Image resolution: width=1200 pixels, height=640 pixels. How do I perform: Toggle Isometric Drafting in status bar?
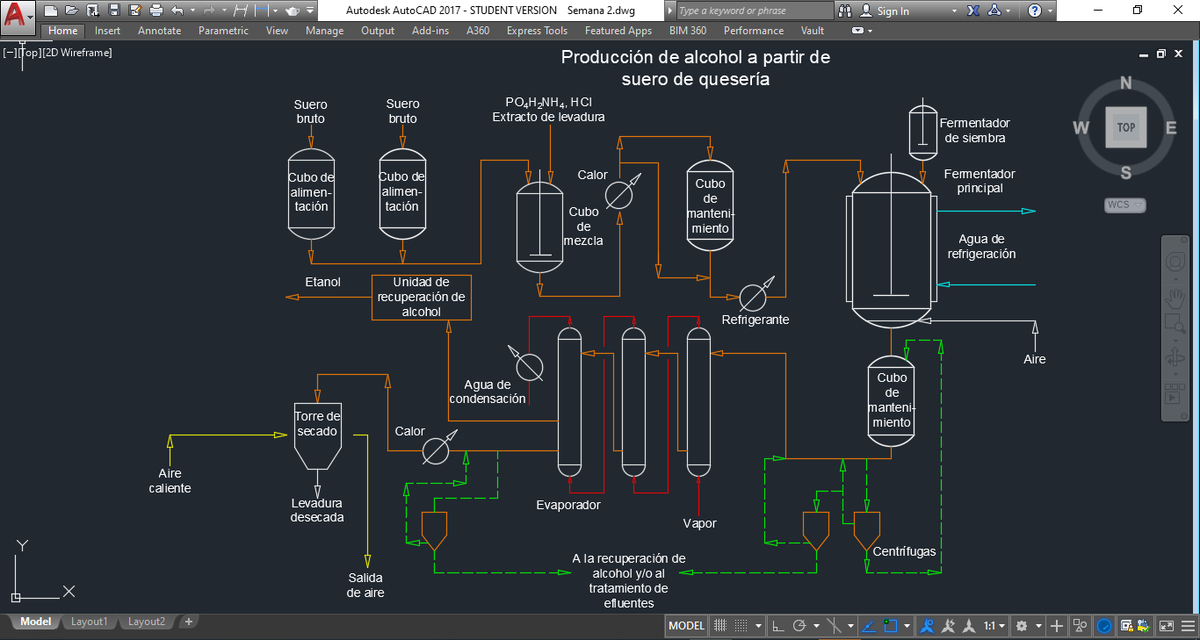pyautogui.click(x=833, y=625)
